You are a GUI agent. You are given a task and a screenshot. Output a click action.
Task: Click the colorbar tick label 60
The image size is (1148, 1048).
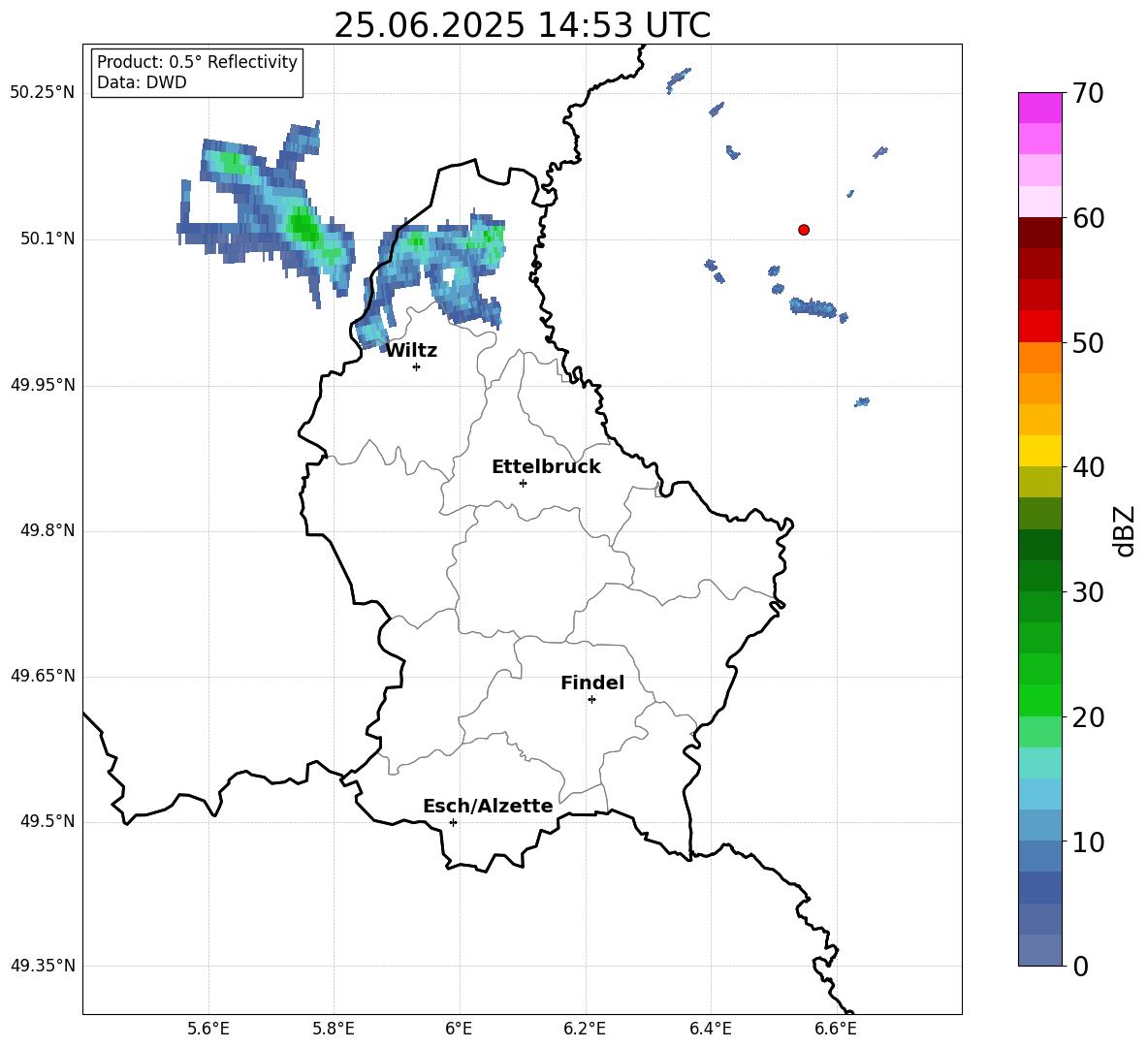point(1088,218)
